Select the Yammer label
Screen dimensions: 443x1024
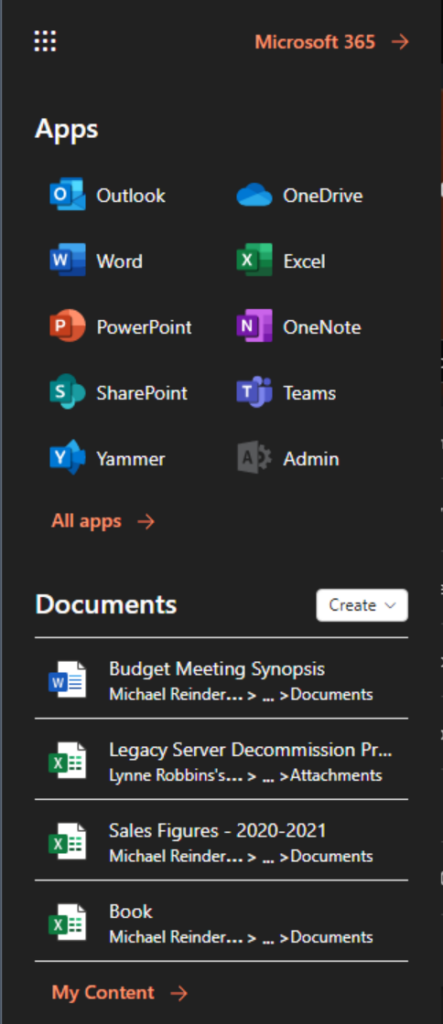[131, 459]
